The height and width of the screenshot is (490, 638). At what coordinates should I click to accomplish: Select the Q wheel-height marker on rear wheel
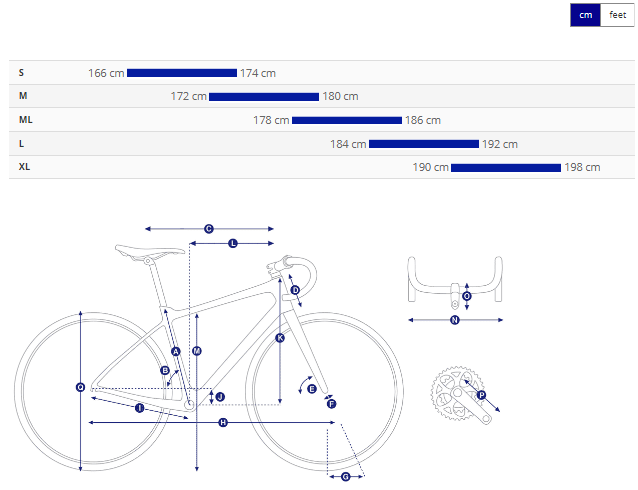80,387
